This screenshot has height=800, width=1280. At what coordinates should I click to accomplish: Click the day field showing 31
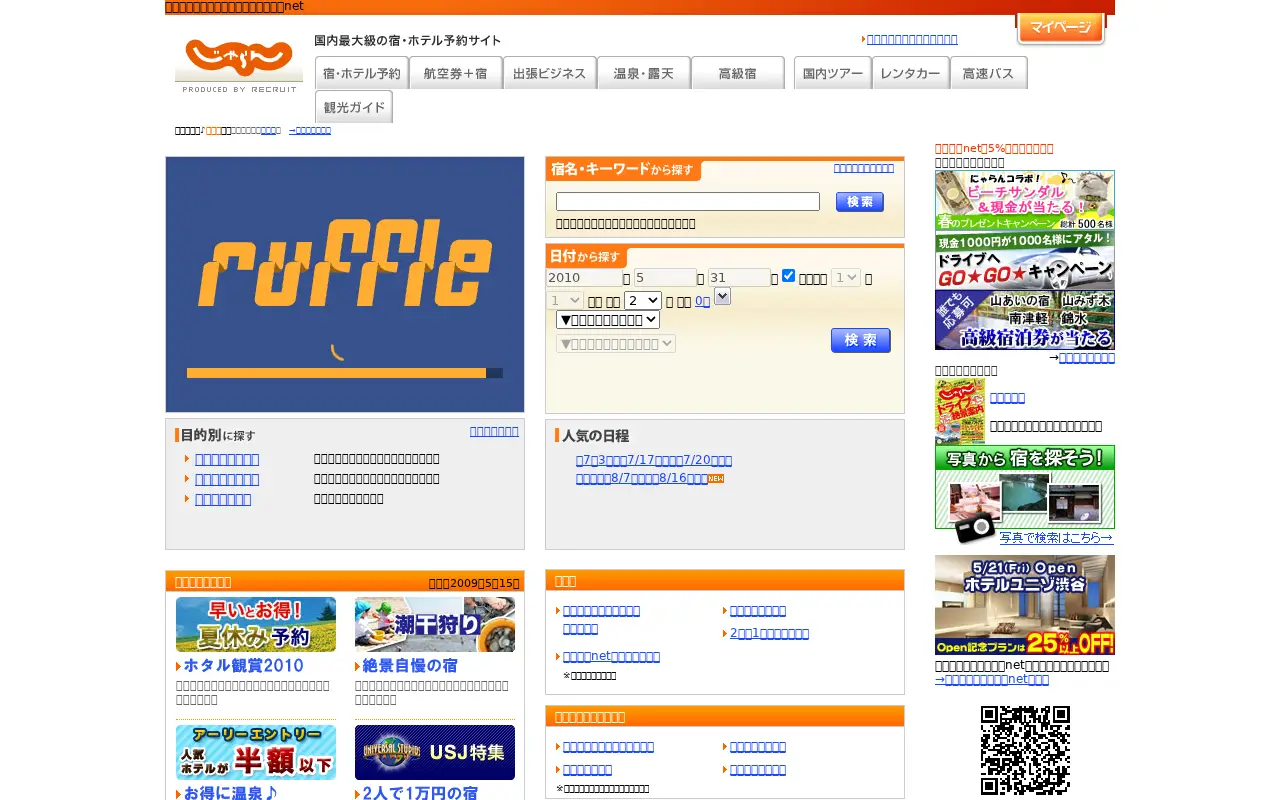pyautogui.click(x=739, y=278)
